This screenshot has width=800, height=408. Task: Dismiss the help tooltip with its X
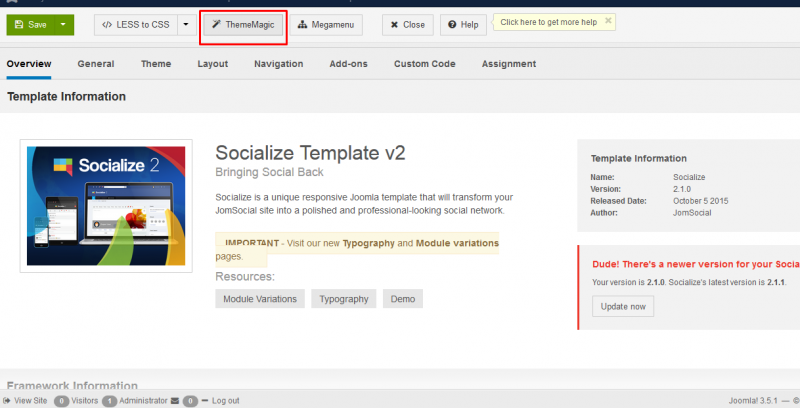click(x=608, y=20)
